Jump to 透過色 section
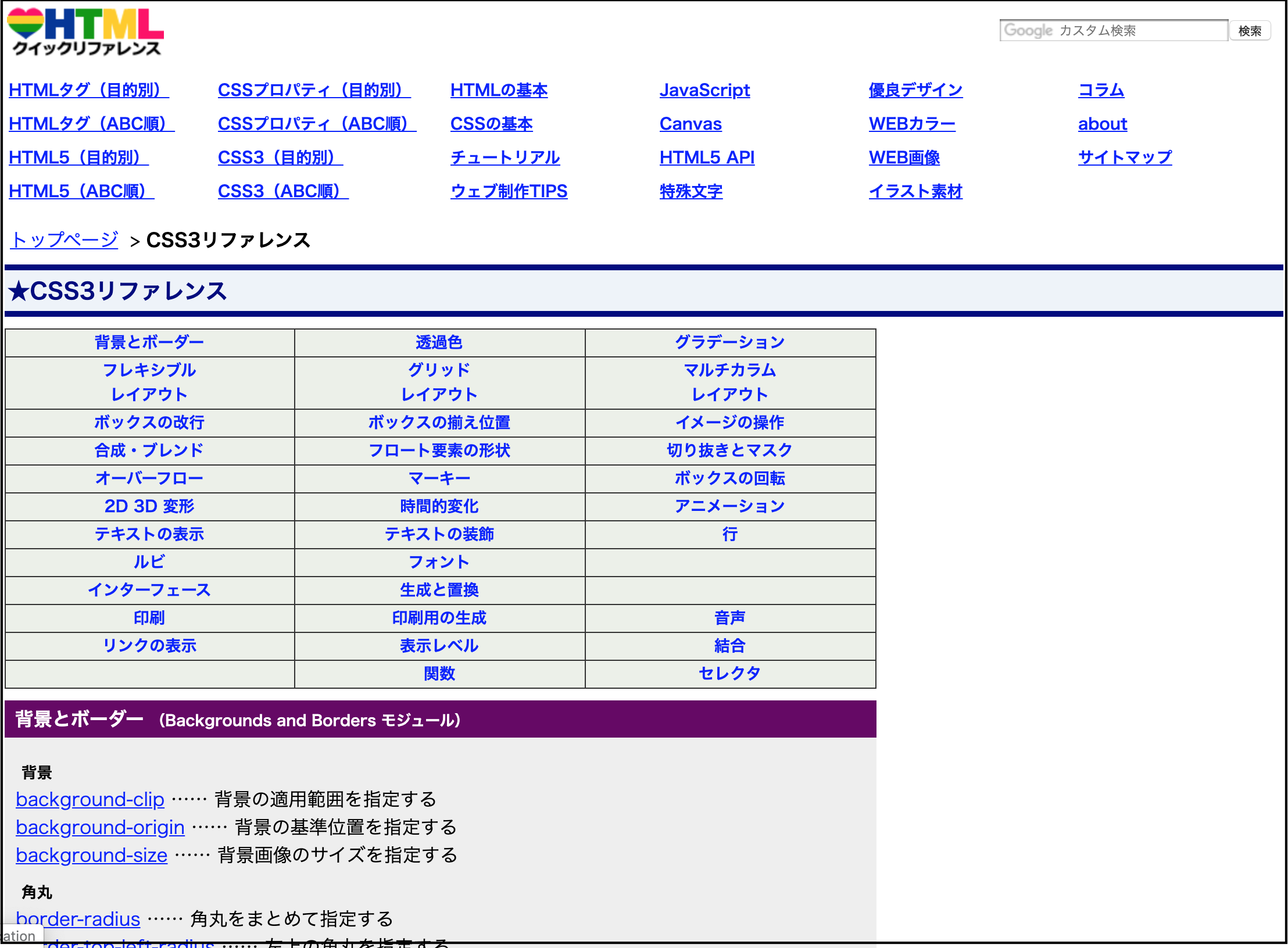 [x=439, y=342]
